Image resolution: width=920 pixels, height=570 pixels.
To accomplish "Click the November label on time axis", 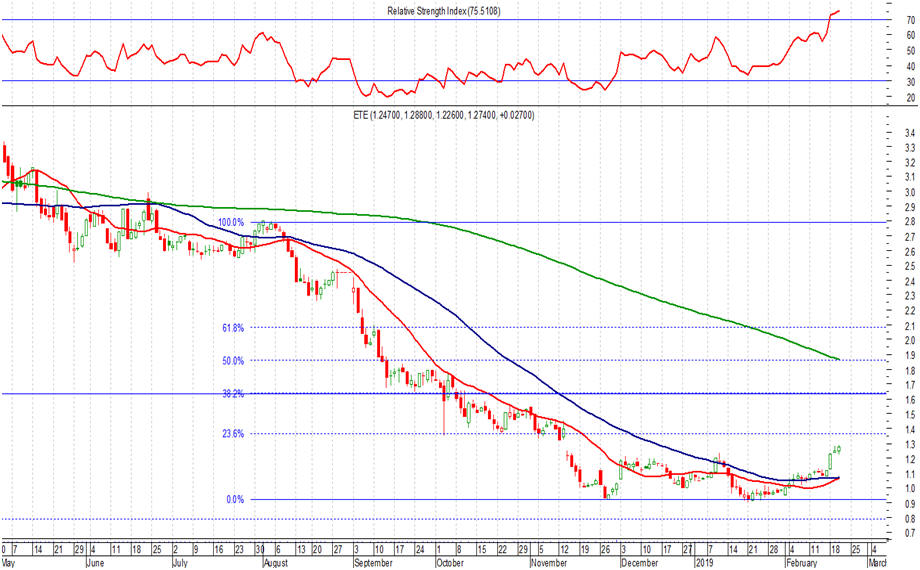I will click(547, 563).
